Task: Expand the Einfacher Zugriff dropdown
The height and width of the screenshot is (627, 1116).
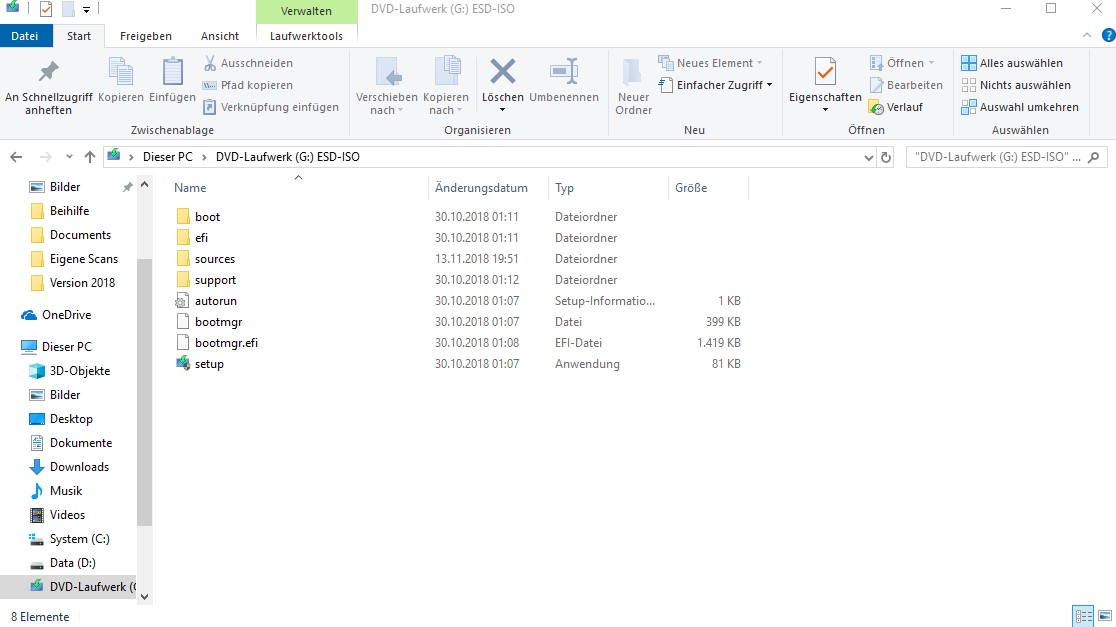Action: (769, 85)
